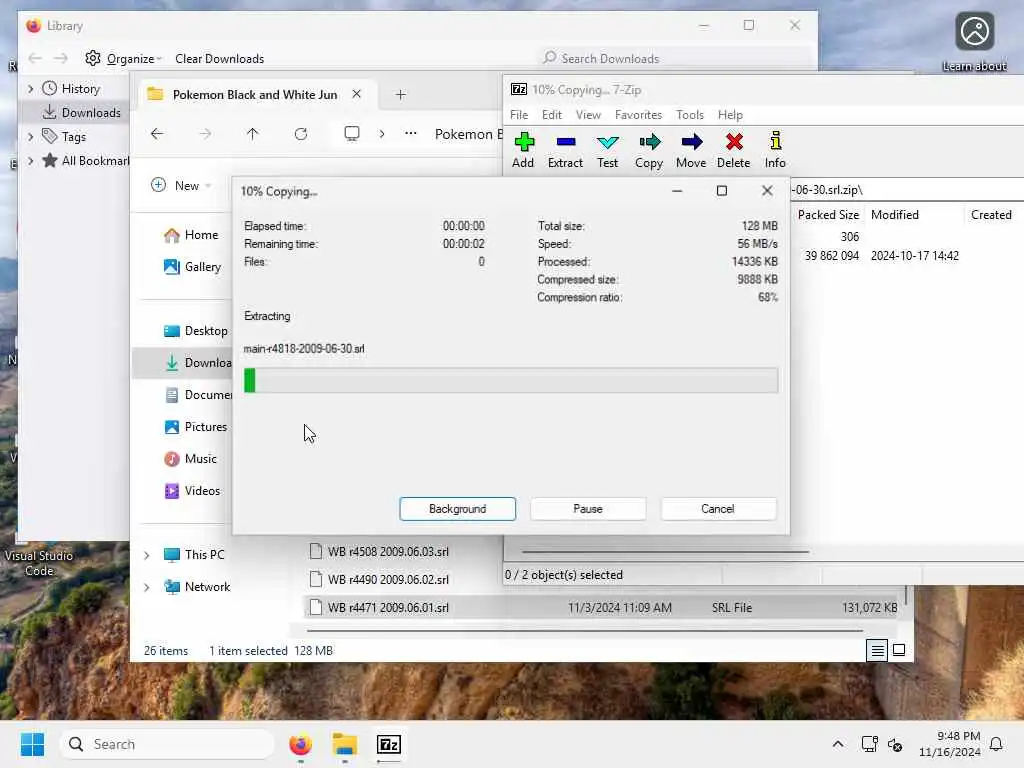This screenshot has height=768, width=1024.
Task: Click the This PC monitor icon in address bar
Action: click(352, 134)
